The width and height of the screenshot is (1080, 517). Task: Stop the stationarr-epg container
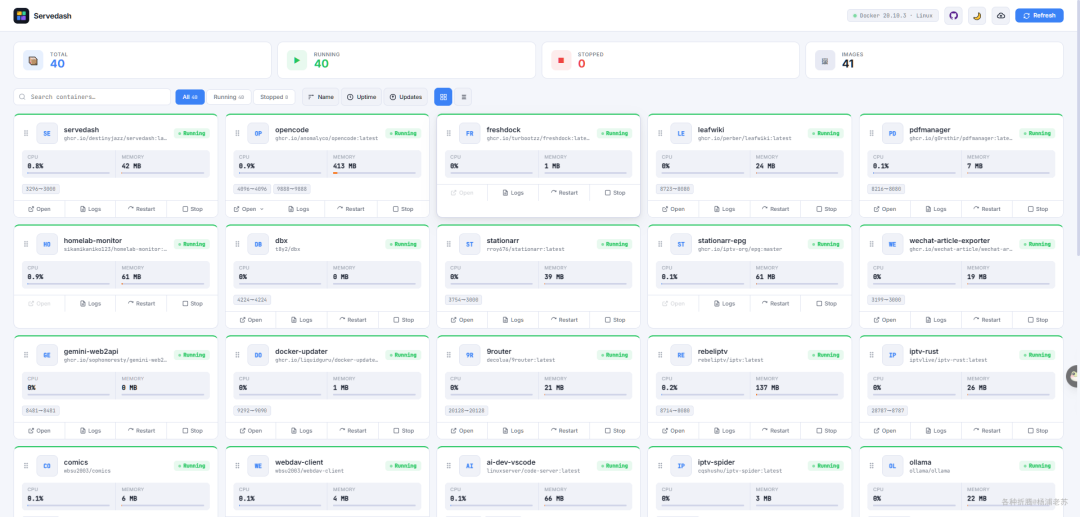click(826, 303)
